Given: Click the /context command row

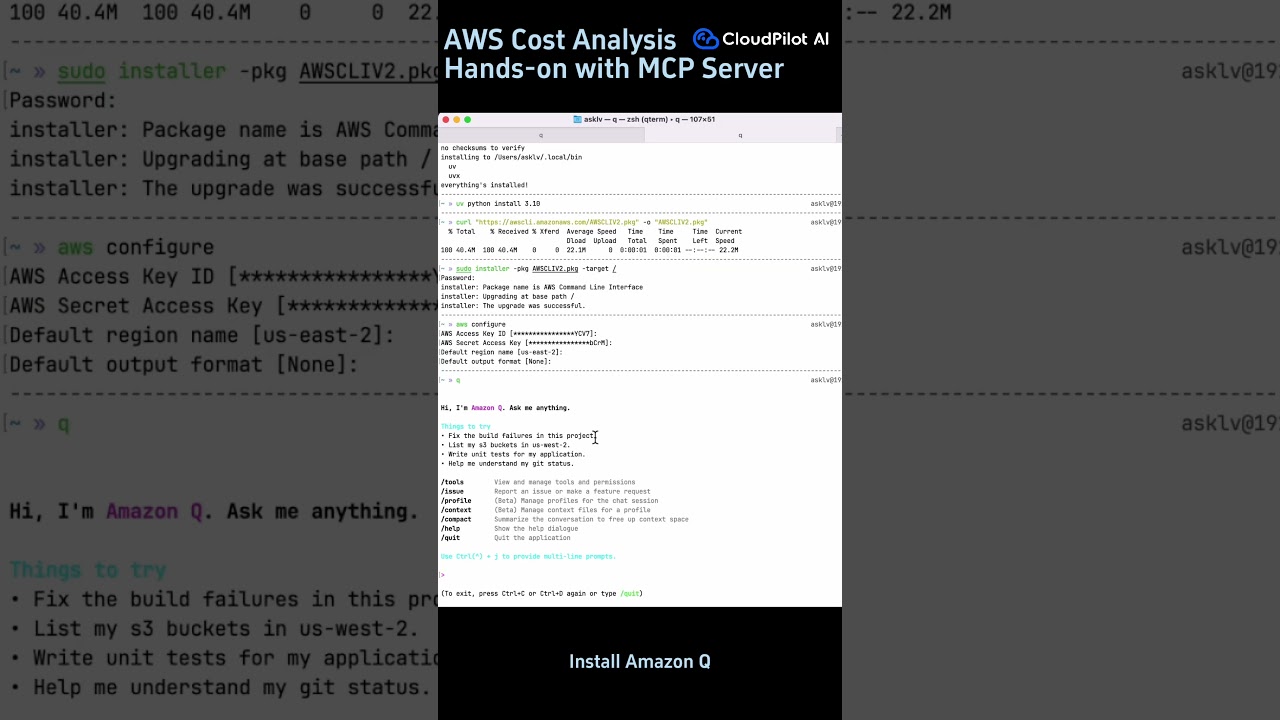Looking at the screenshot, I should (546, 510).
